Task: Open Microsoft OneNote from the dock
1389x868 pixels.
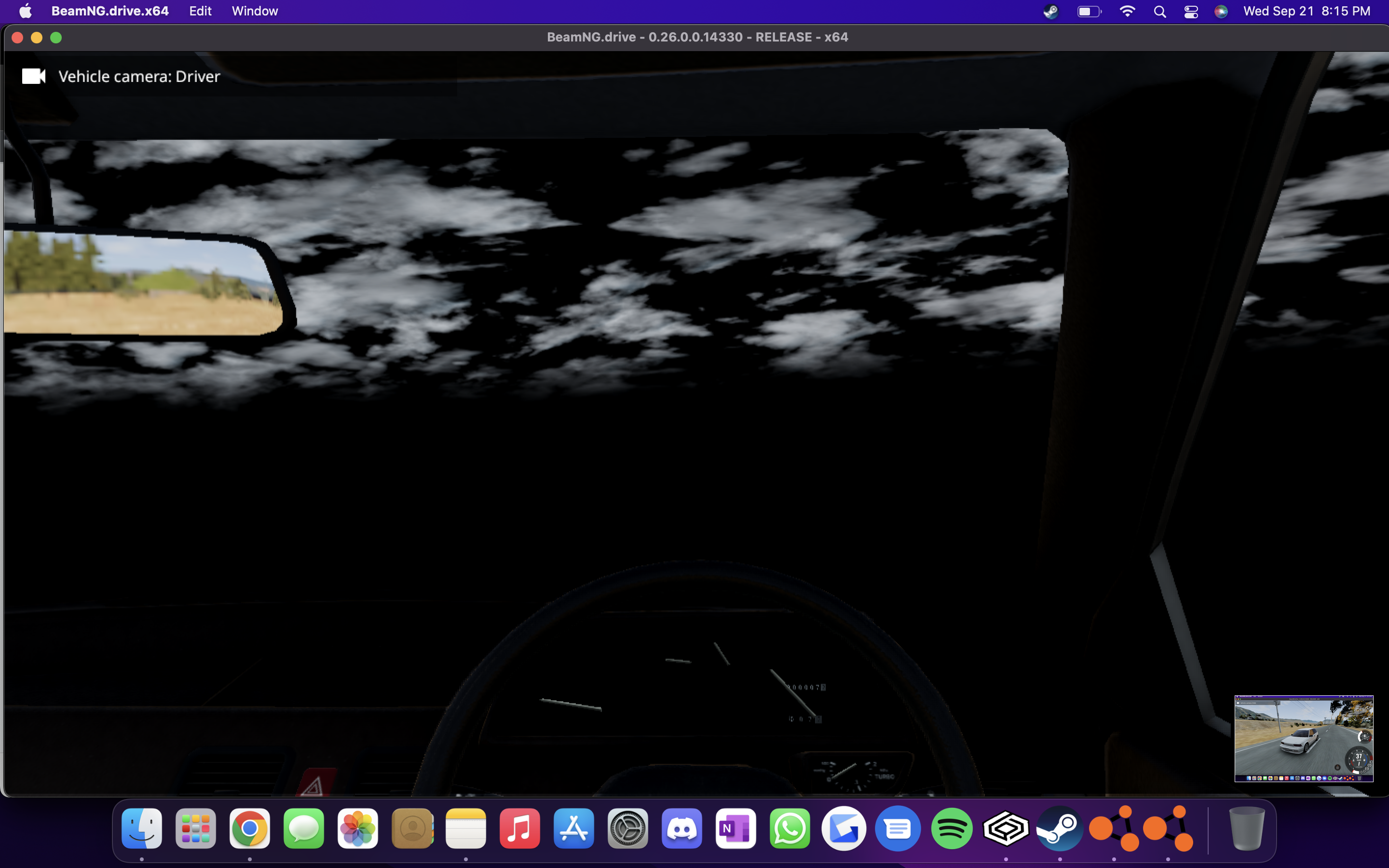Action: [736, 828]
